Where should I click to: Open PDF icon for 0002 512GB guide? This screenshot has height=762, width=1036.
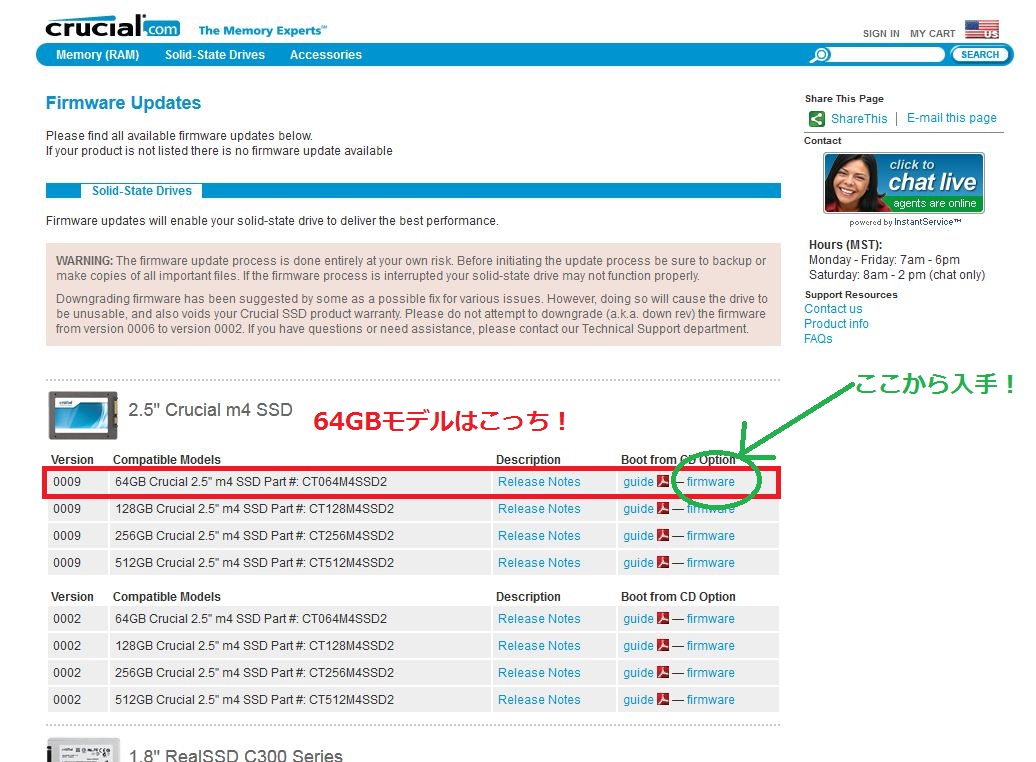[663, 699]
